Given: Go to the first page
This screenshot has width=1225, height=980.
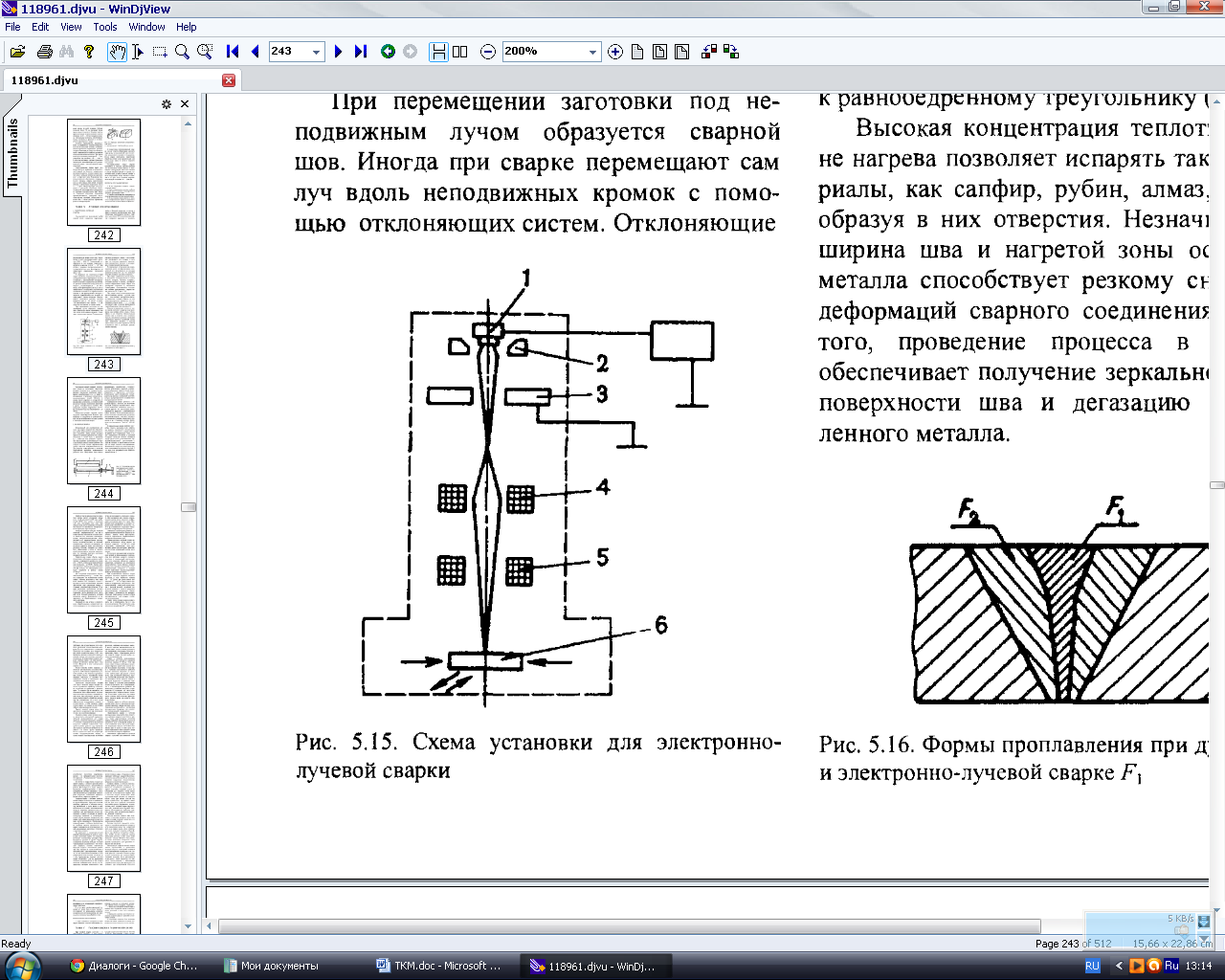Looking at the screenshot, I should point(233,52).
